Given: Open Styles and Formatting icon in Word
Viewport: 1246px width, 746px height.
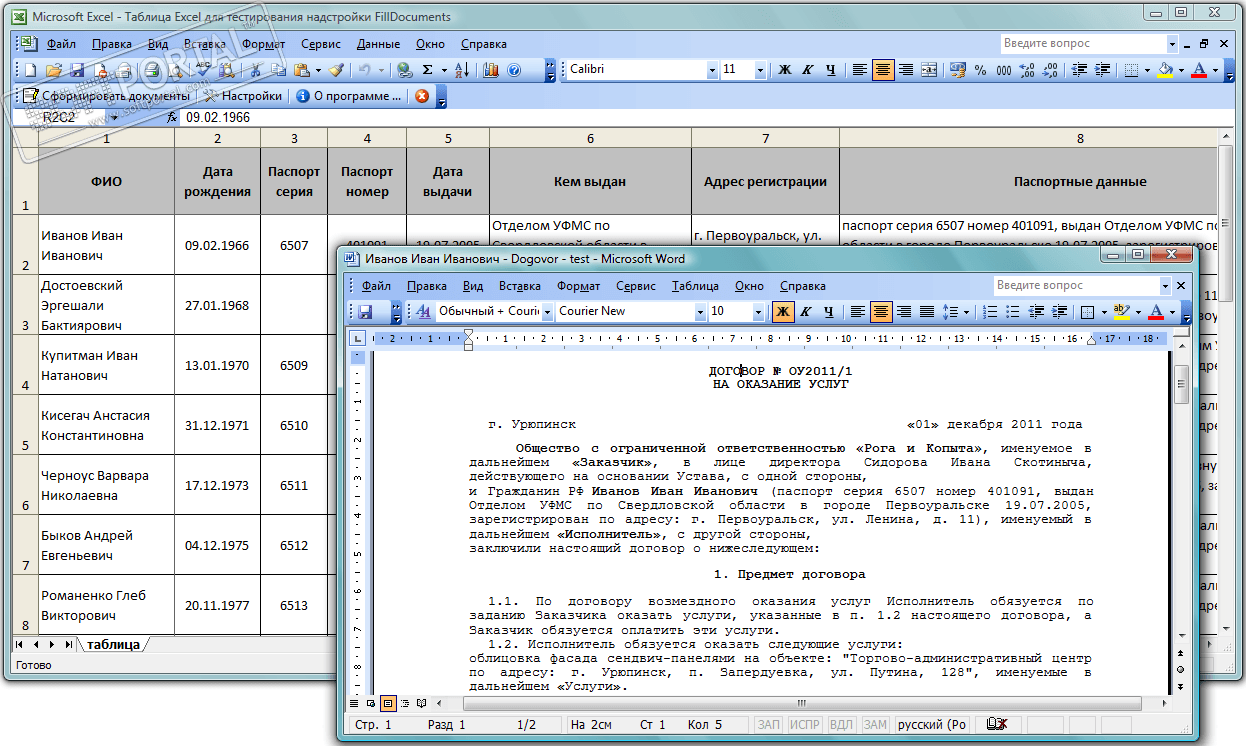Looking at the screenshot, I should click(x=424, y=312).
